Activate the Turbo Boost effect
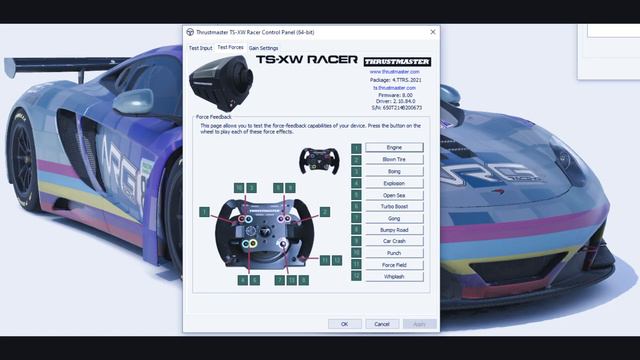This screenshot has width=640, height=360. pyautogui.click(x=394, y=207)
